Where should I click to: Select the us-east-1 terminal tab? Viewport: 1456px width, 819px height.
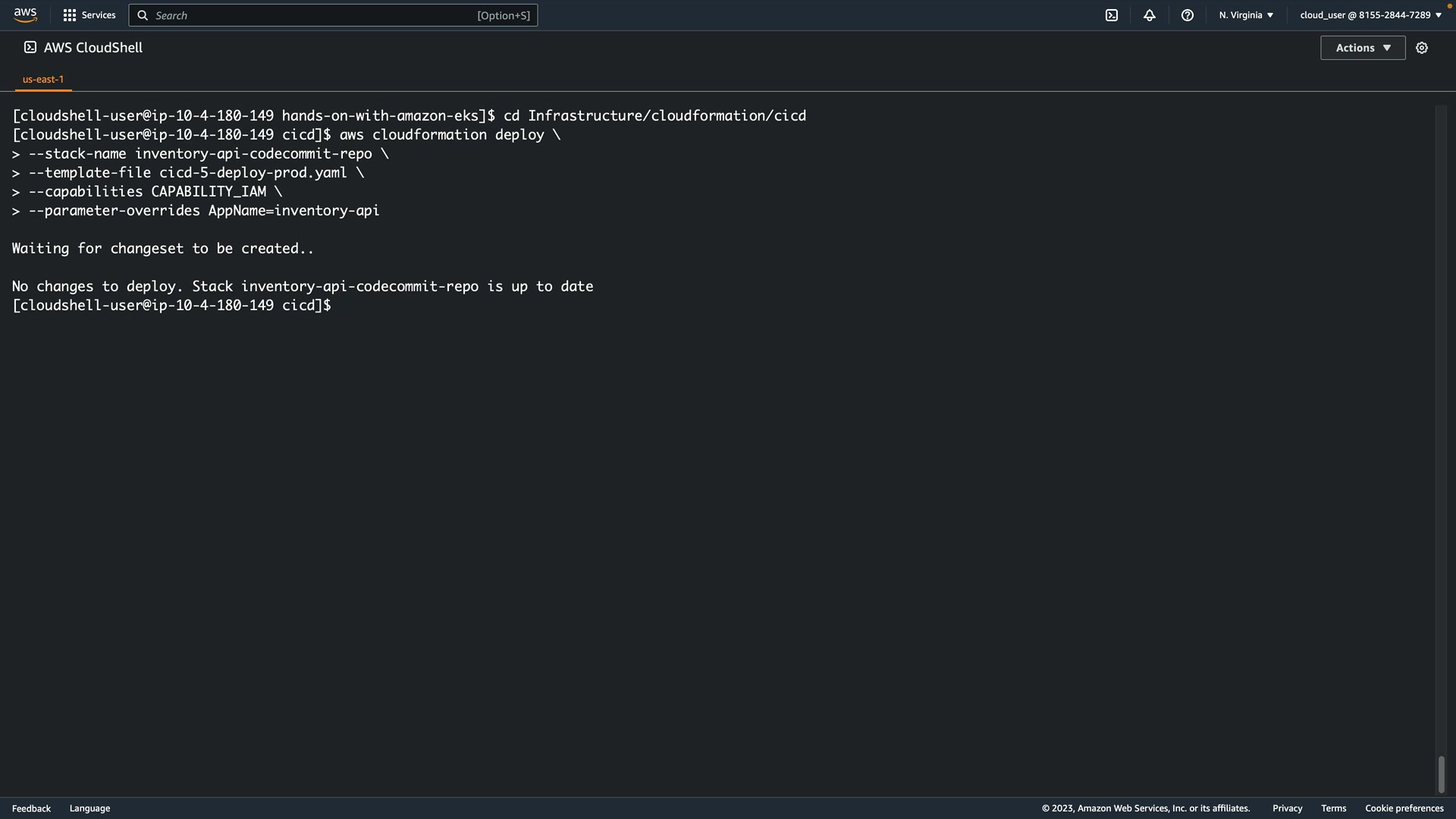tap(43, 79)
